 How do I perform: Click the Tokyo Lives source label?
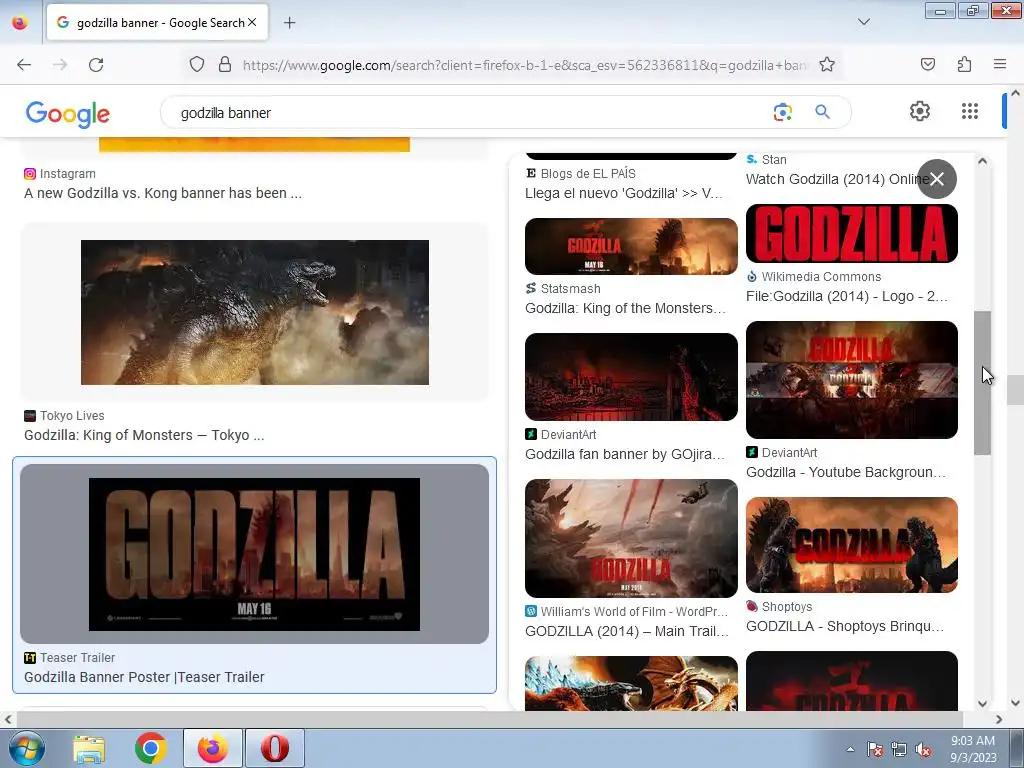[x=72, y=415]
